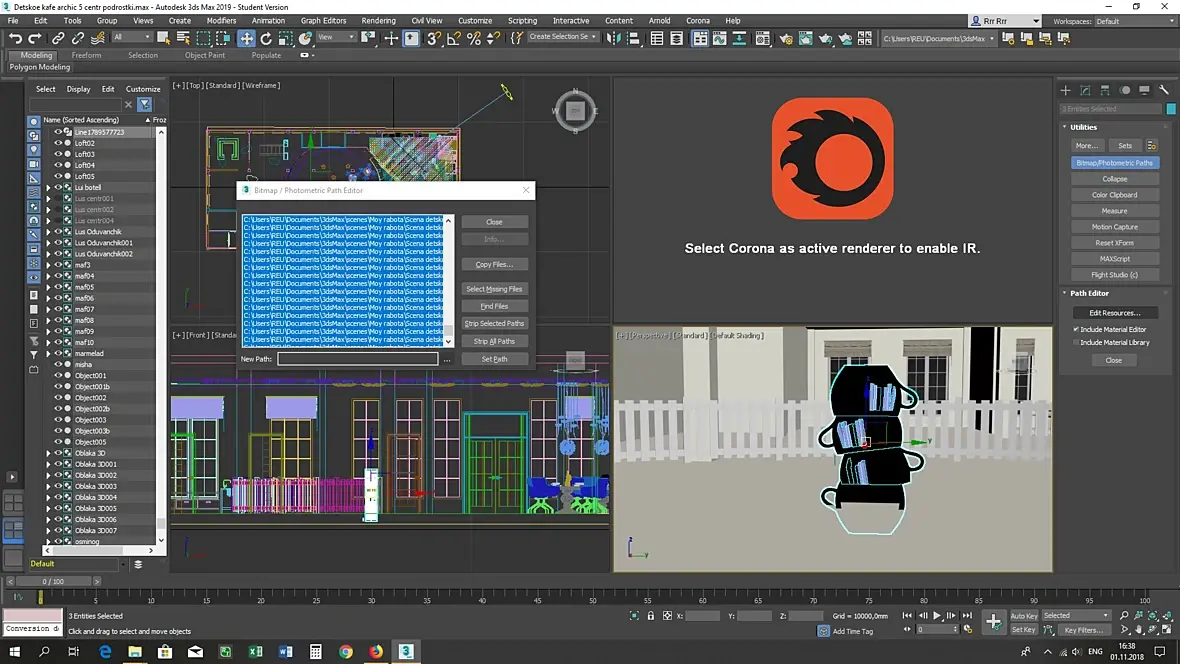Check Include Material Library option
Viewport: 1180px width, 664px height.
1076,342
